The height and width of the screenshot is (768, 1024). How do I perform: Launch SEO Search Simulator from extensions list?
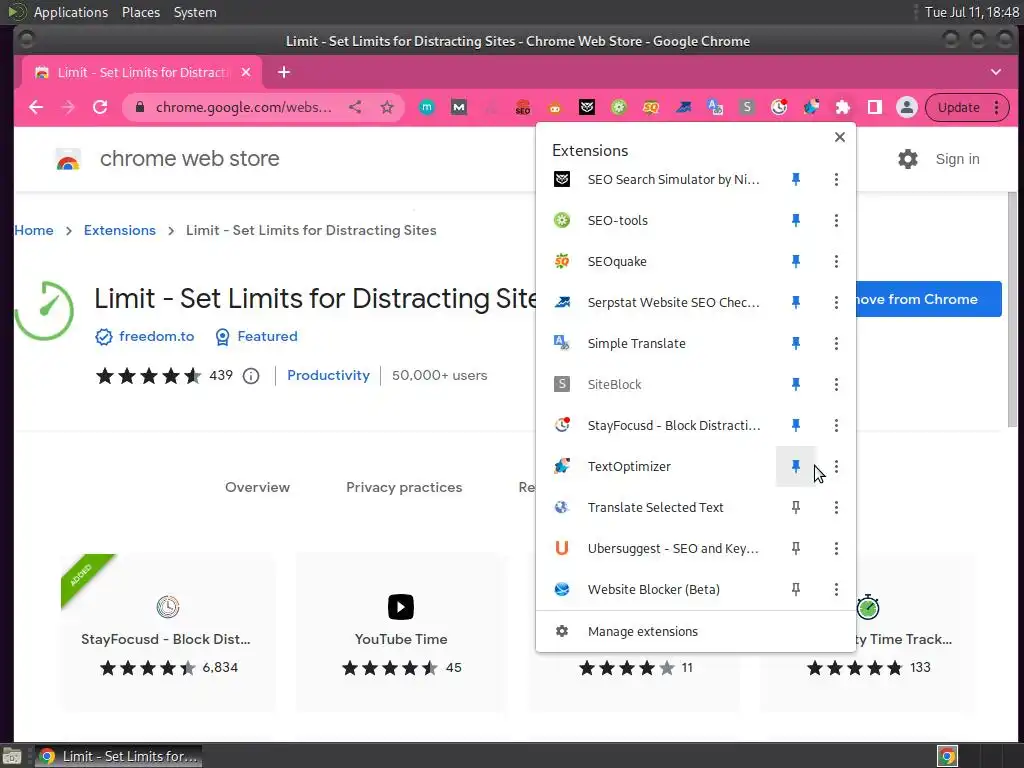tap(656, 179)
